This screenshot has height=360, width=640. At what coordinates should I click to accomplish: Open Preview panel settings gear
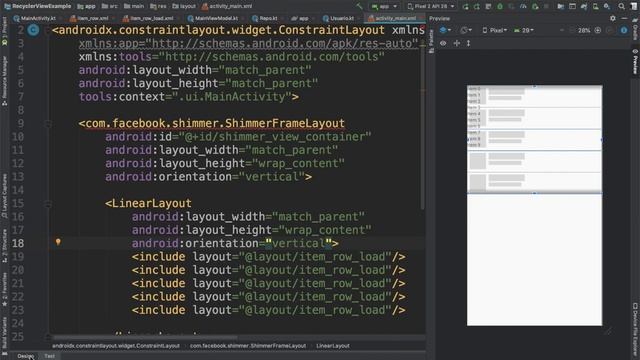(613, 18)
